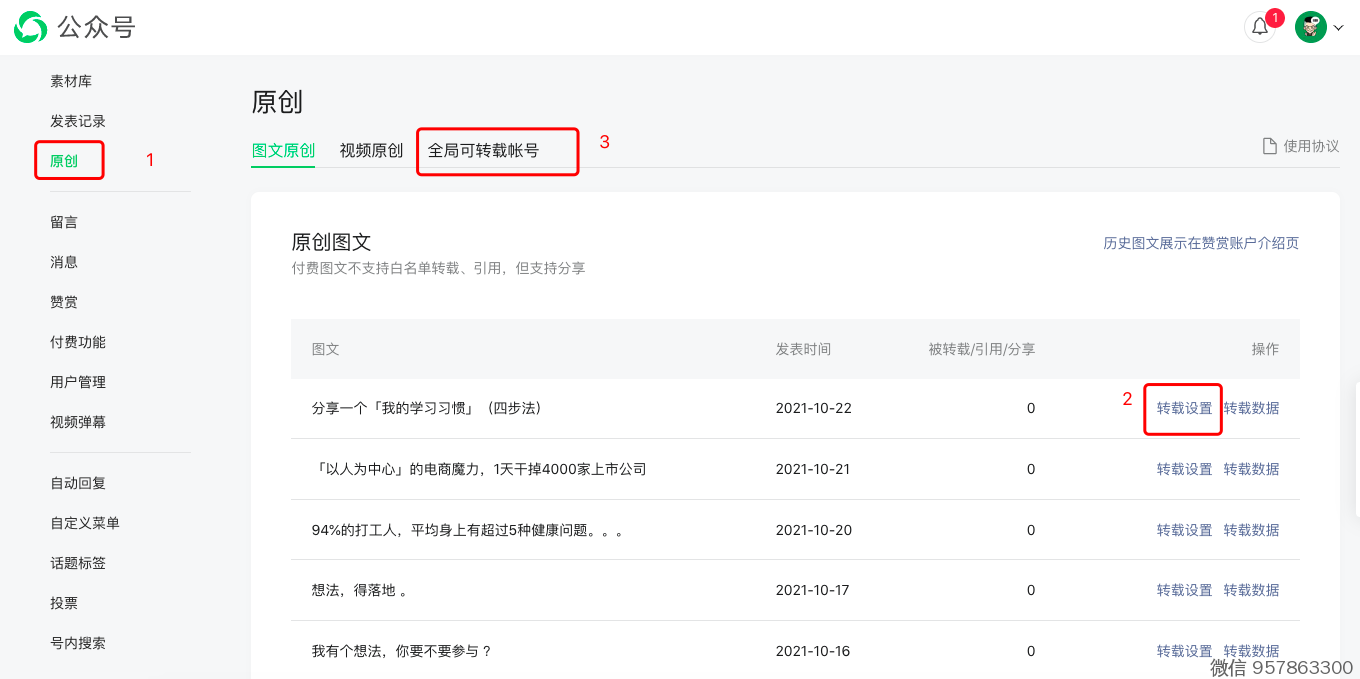Click 历史图文展示在赞赏账户介绍页 link
The image size is (1360, 679).
(1201, 243)
